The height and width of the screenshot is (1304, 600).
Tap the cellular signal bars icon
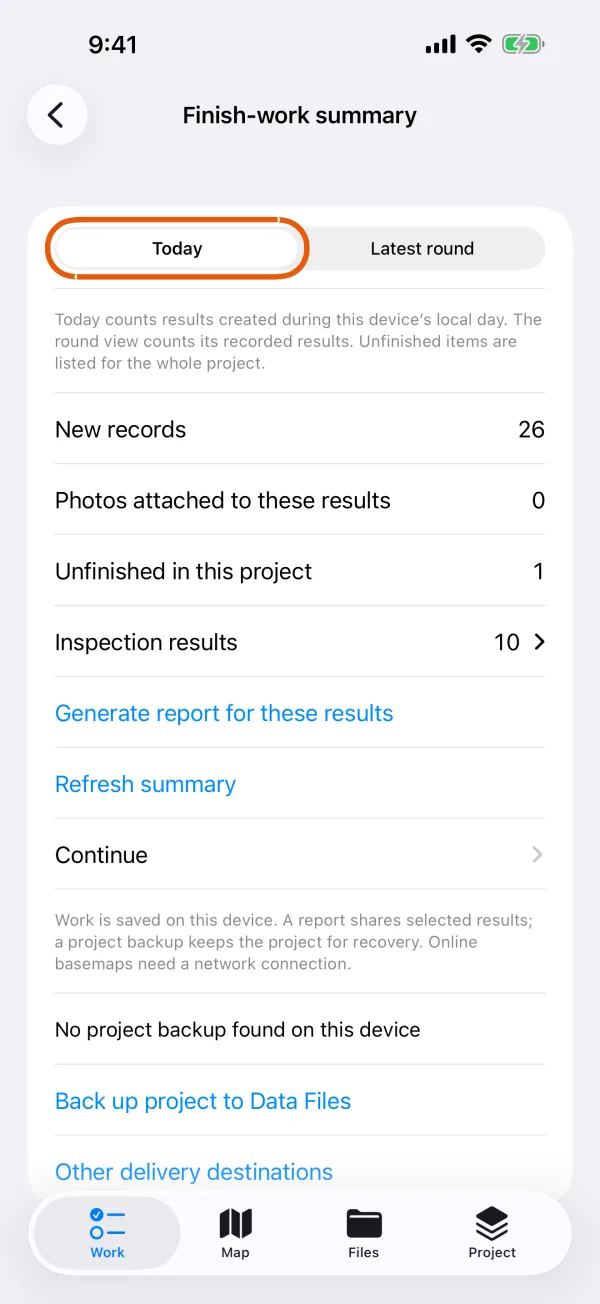click(440, 45)
